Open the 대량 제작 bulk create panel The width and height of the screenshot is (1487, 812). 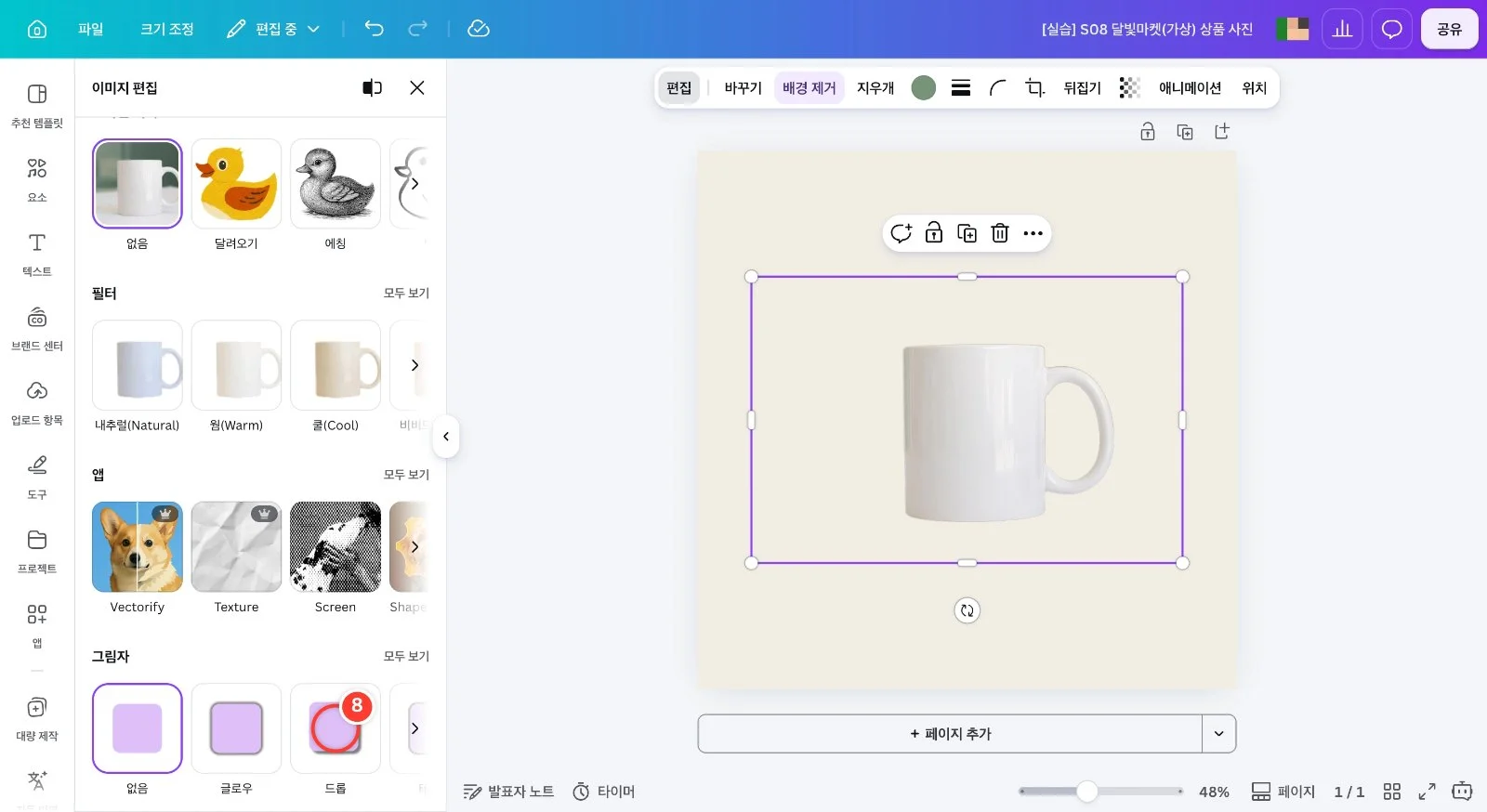[37, 718]
